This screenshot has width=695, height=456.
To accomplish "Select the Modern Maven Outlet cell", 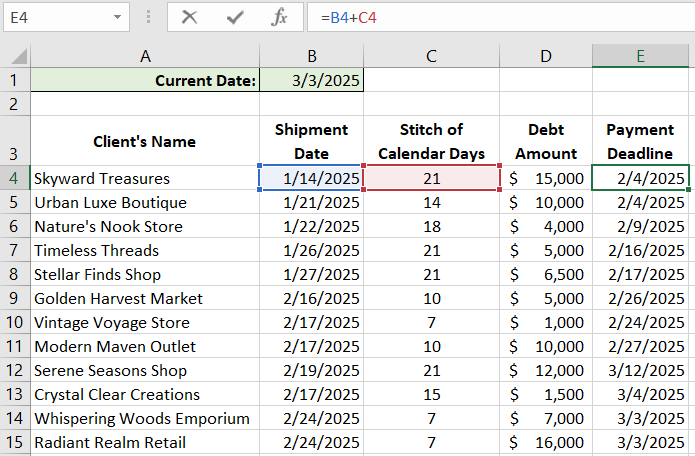I will (145, 346).
